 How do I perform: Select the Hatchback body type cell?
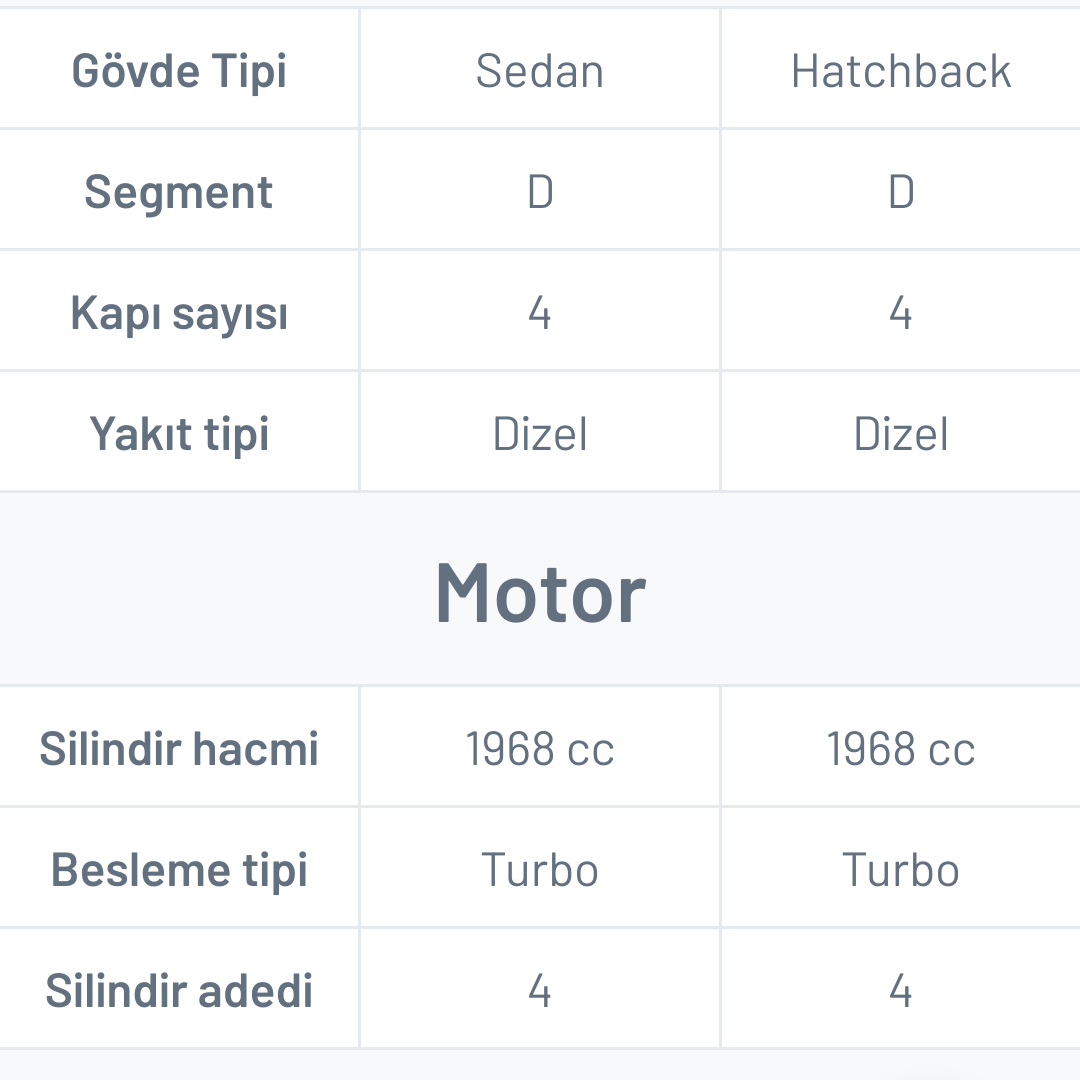coord(901,72)
